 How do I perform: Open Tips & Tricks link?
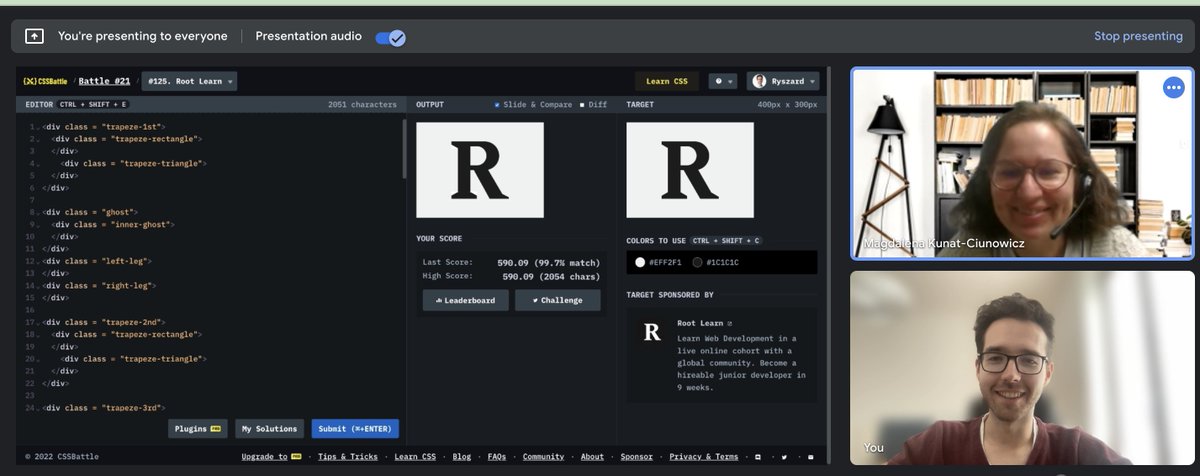[x=348, y=457]
